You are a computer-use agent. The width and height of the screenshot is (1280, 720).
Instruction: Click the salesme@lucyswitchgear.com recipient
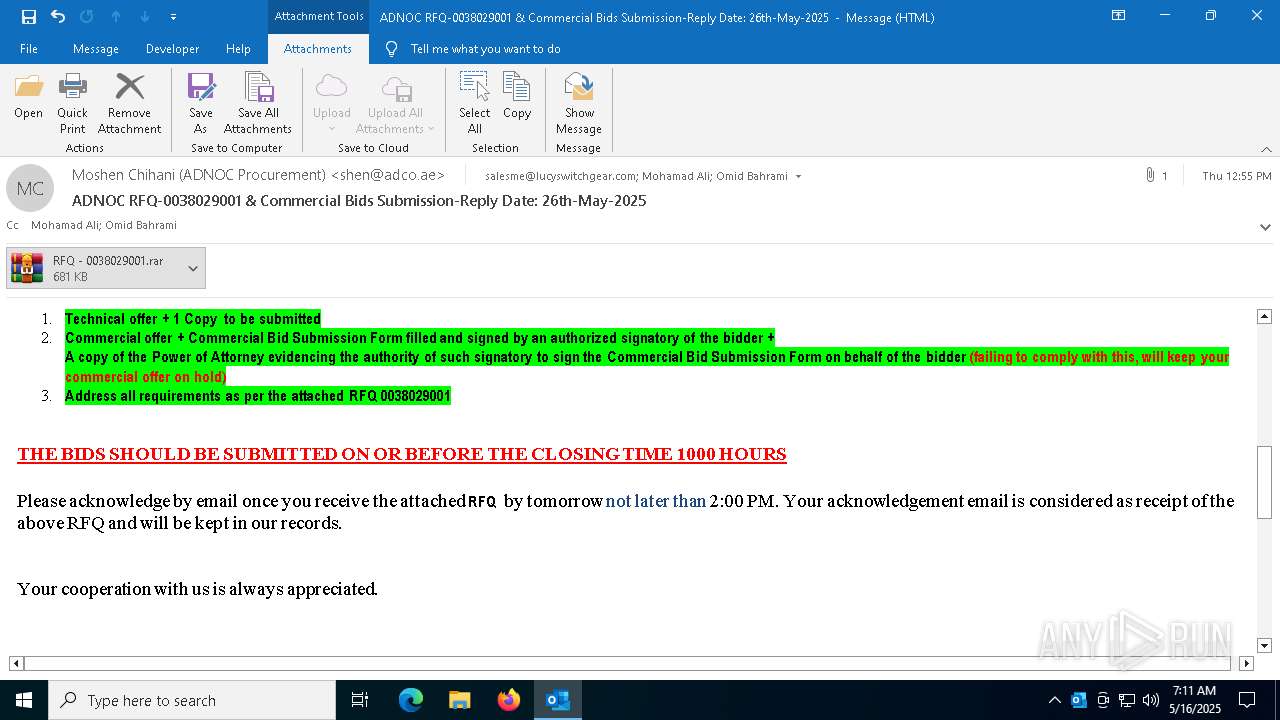[560, 176]
